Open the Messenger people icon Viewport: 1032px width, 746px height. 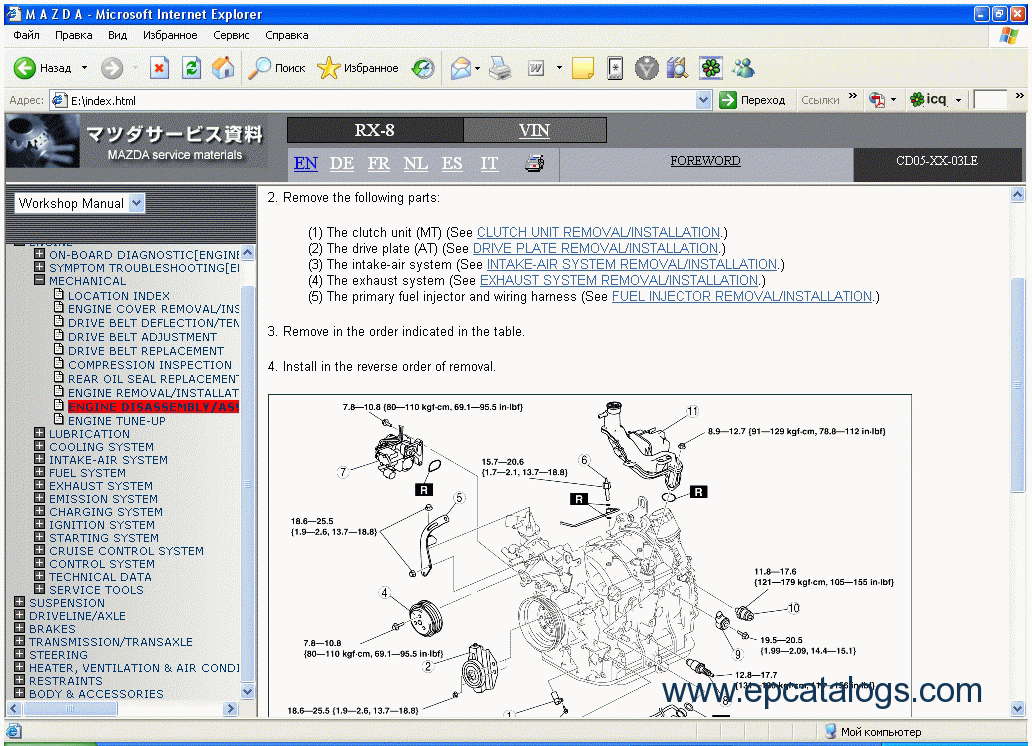[x=743, y=68]
